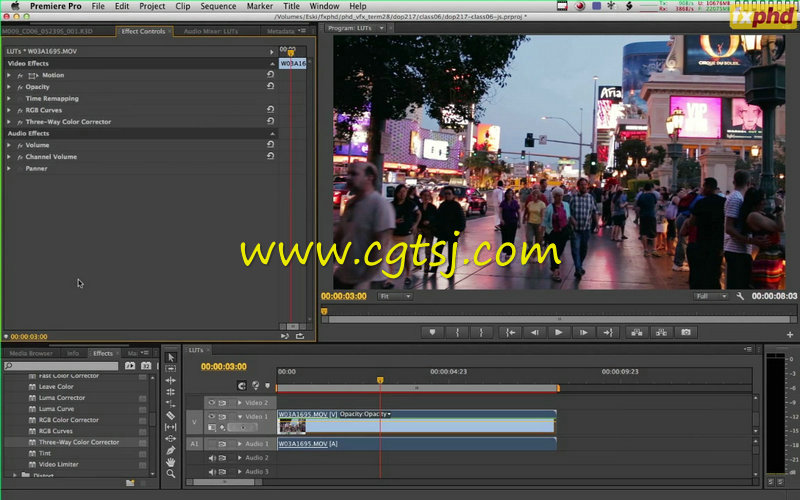Image resolution: width=800 pixels, height=500 pixels.
Task: Select the Slip tool
Action: coord(171,427)
